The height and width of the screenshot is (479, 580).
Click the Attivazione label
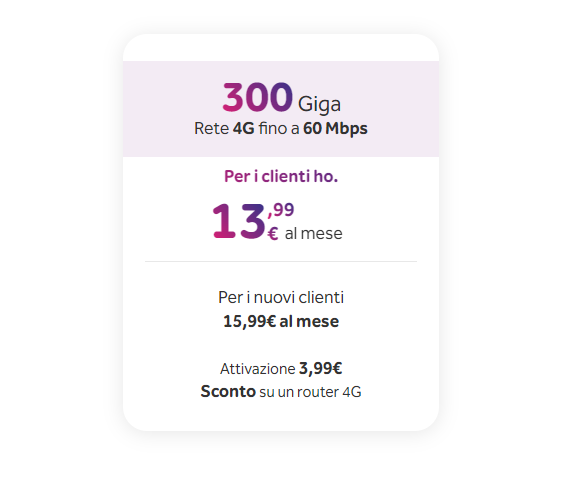257,369
